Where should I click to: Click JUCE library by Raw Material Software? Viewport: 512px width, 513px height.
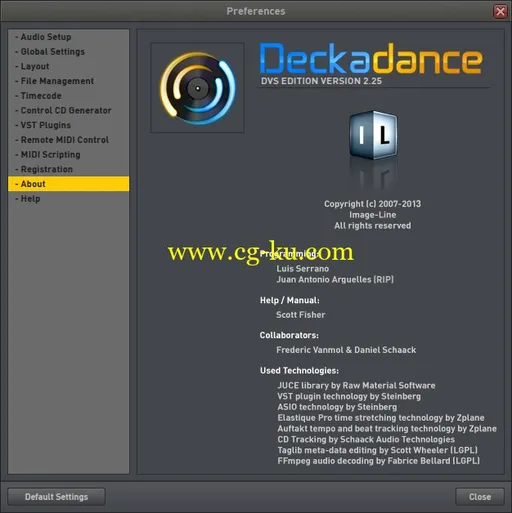356,386
